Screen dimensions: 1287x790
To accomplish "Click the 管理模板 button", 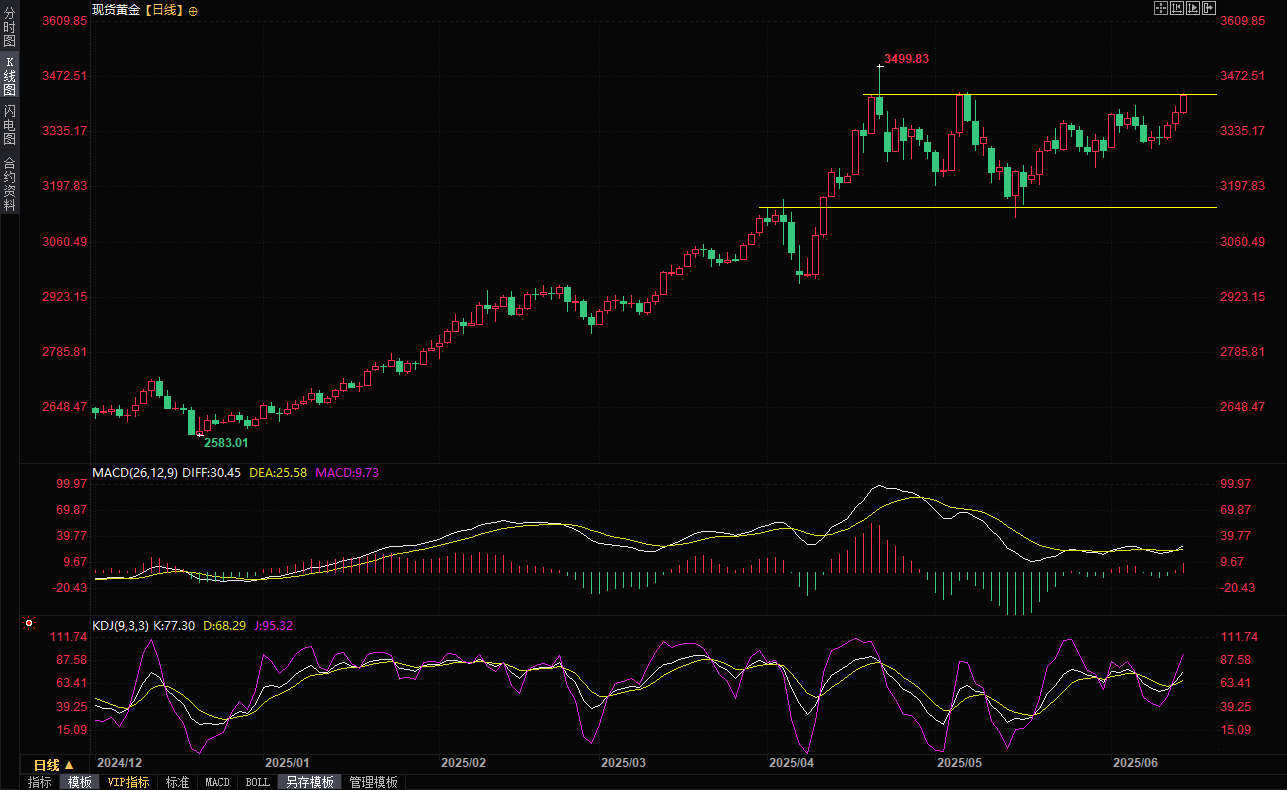I will tap(373, 782).
